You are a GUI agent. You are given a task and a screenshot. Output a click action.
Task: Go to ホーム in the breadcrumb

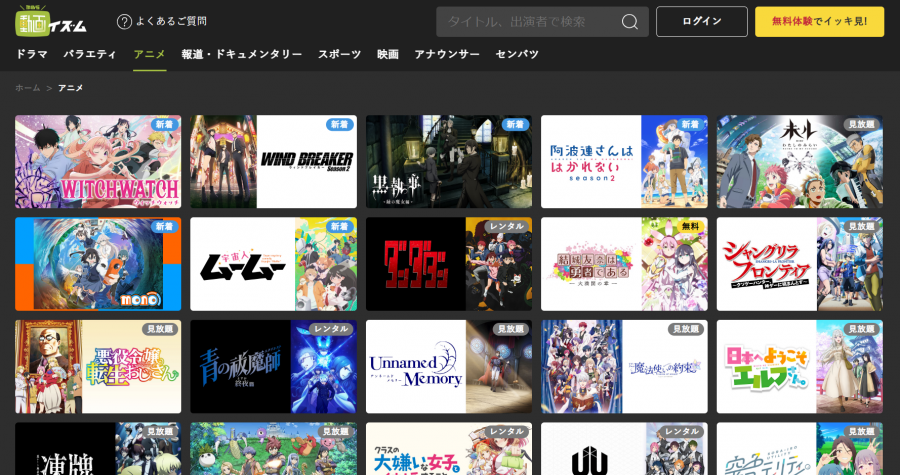tap(28, 88)
